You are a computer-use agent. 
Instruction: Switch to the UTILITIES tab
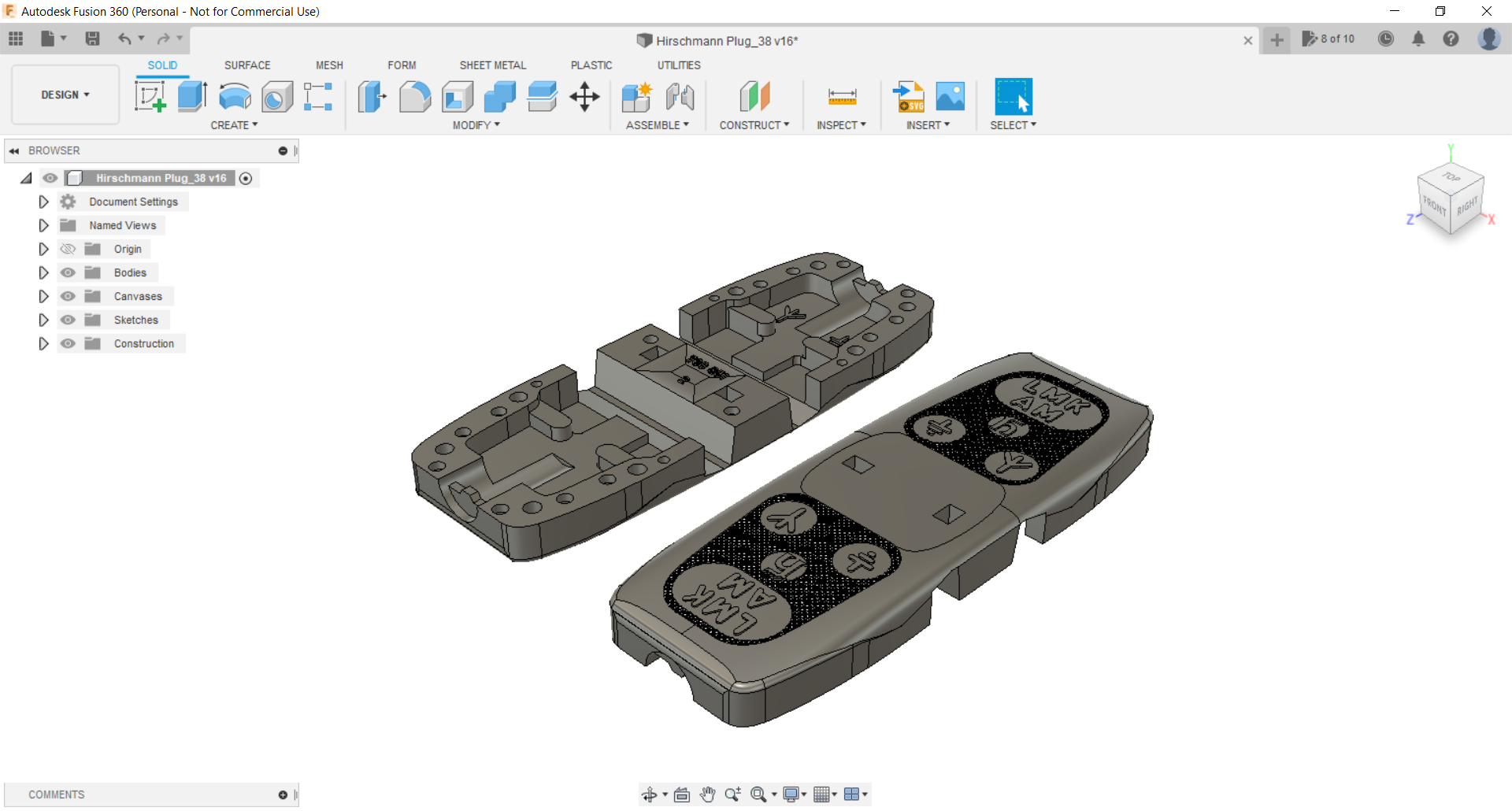[679, 65]
